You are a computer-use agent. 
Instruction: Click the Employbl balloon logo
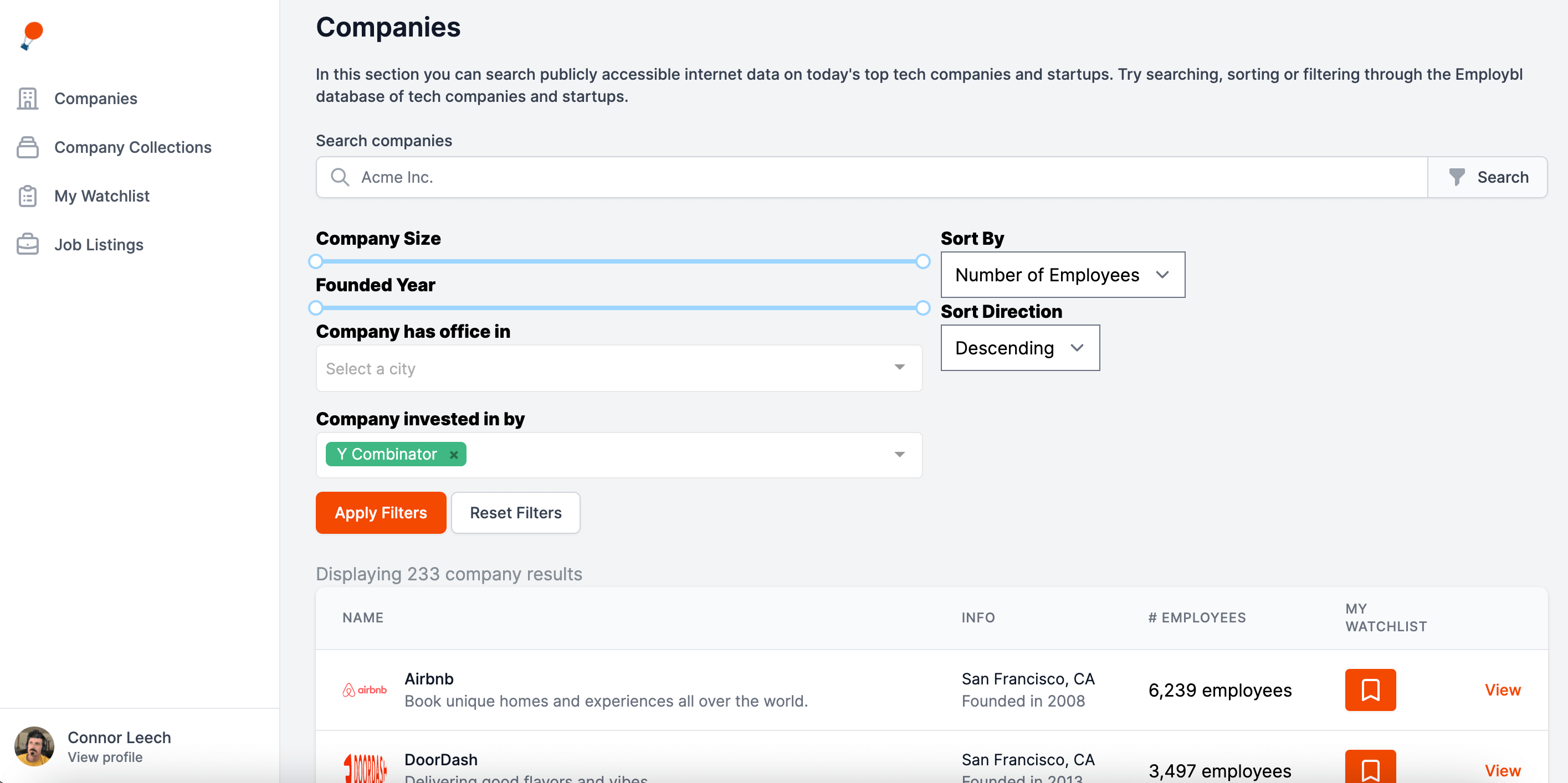tap(32, 36)
